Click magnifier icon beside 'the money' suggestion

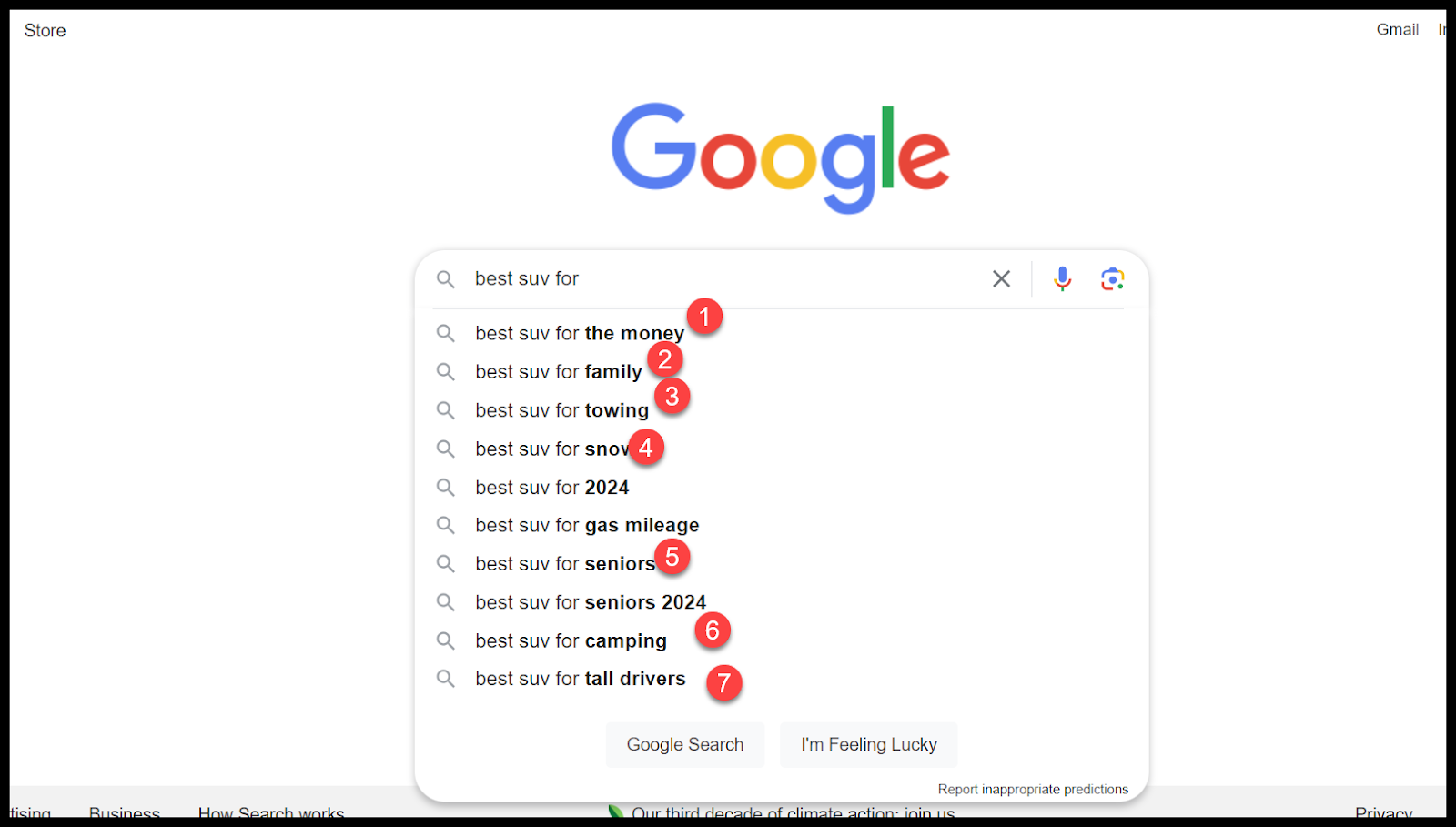click(x=445, y=334)
